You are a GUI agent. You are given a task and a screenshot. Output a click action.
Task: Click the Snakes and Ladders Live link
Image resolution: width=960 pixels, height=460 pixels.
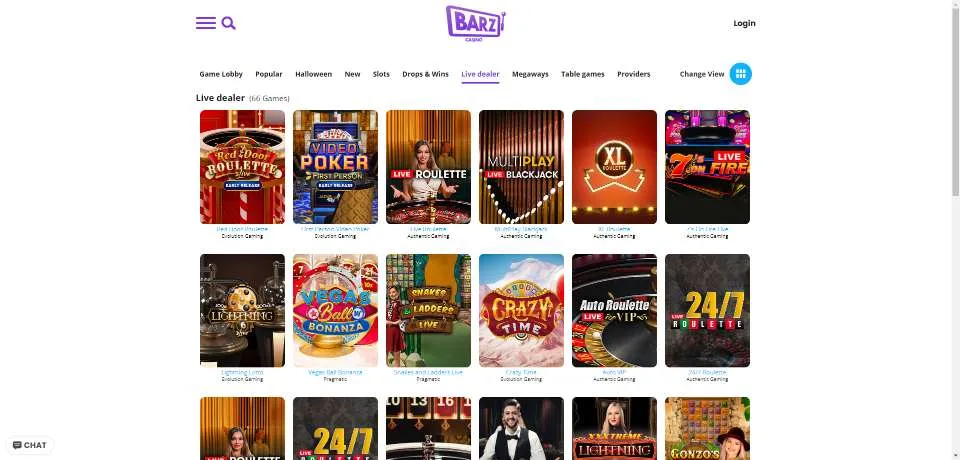(429, 372)
